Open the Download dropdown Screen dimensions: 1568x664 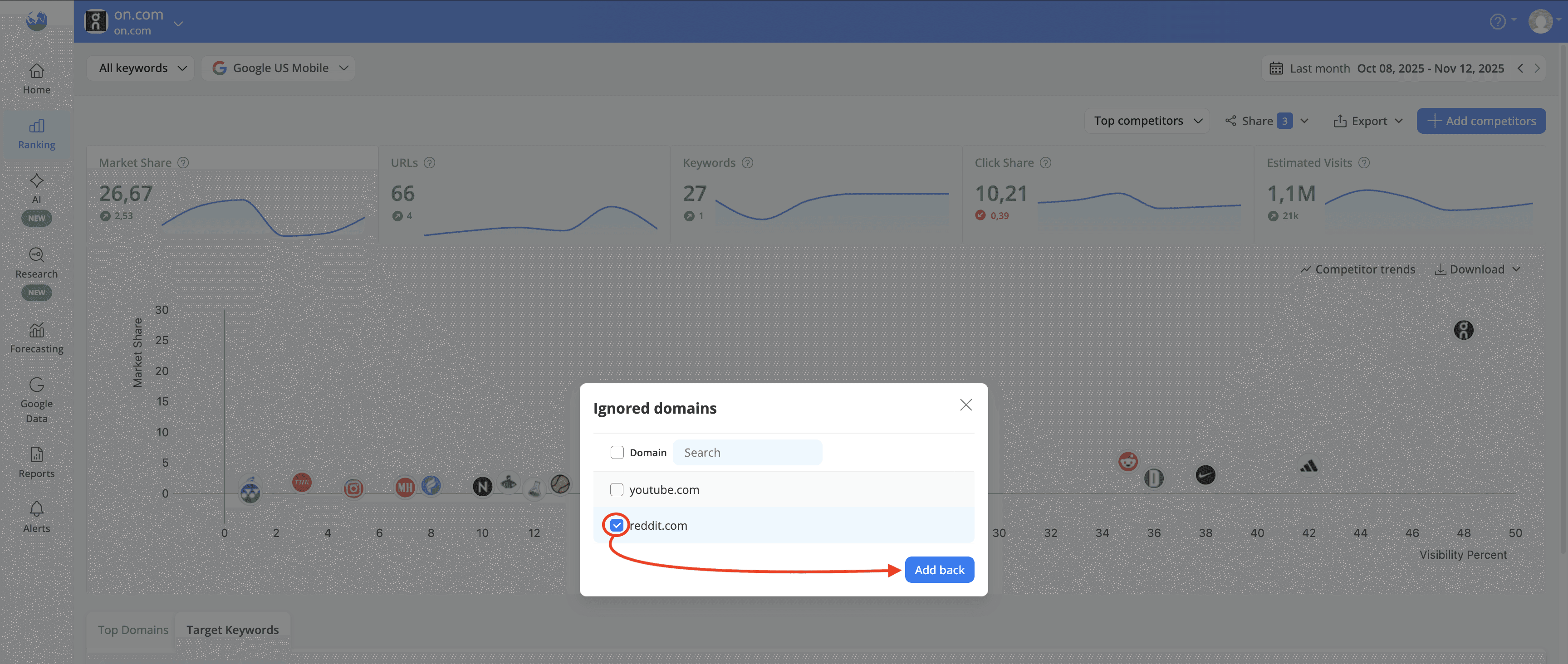[x=1477, y=269]
